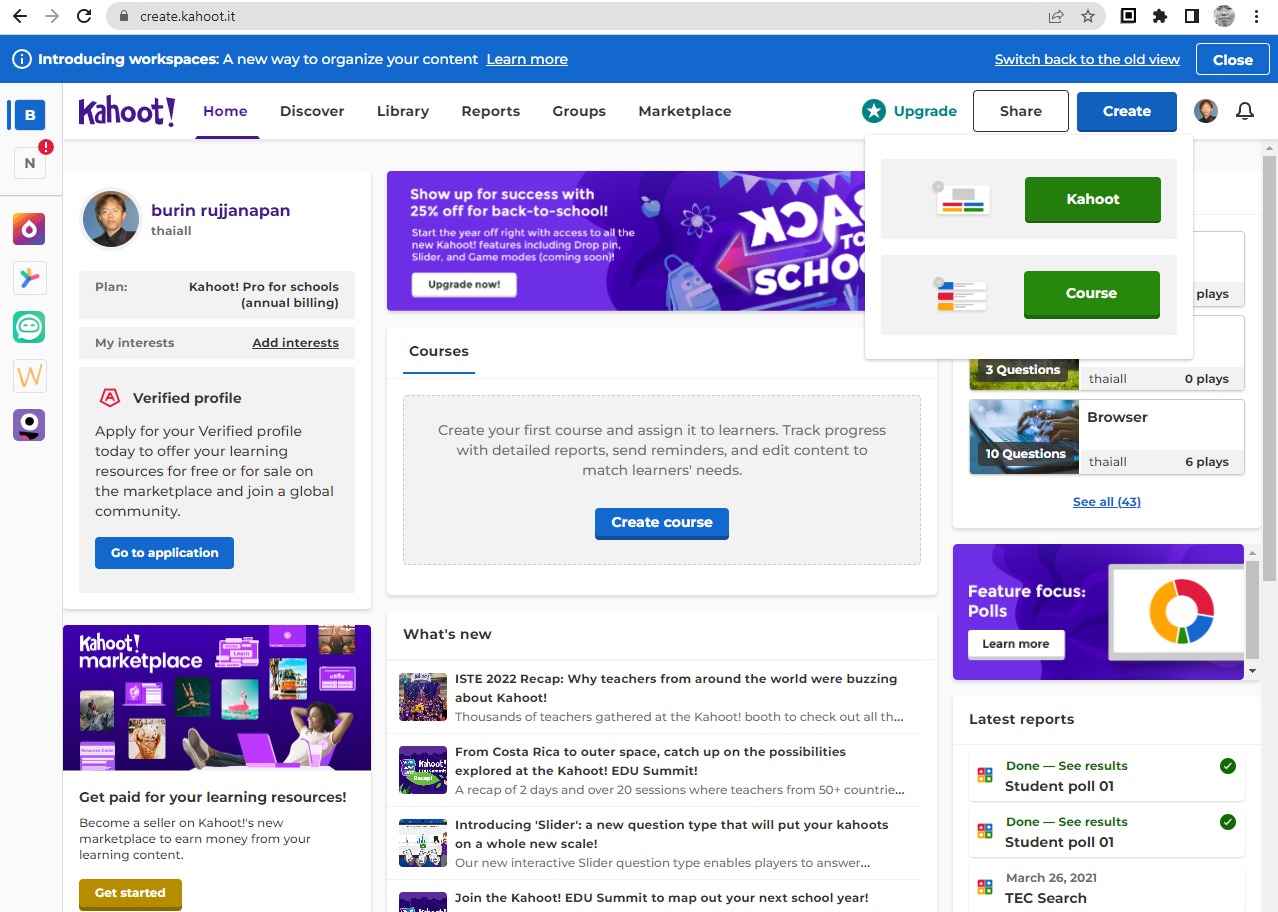This screenshot has width=1278, height=912.
Task: Open the green chat-face app icon
Action: (29, 327)
